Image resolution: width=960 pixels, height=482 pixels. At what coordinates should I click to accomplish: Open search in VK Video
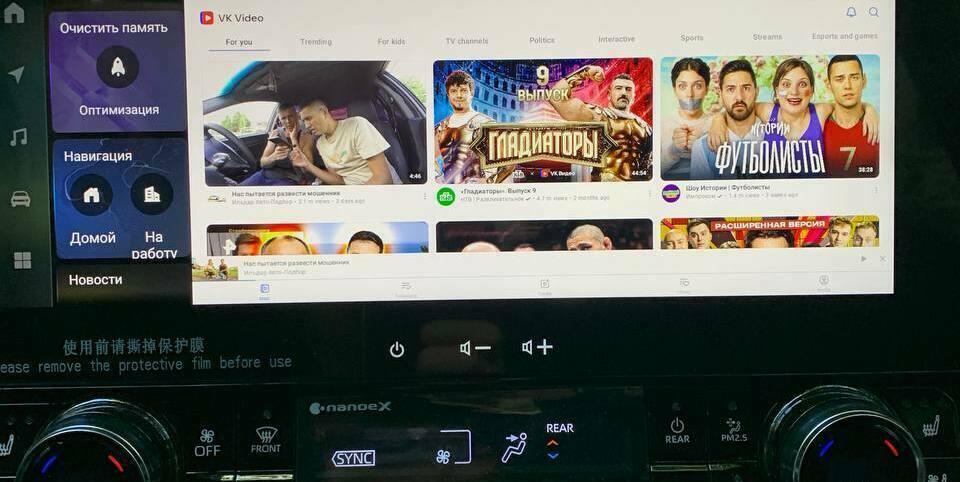pos(874,12)
